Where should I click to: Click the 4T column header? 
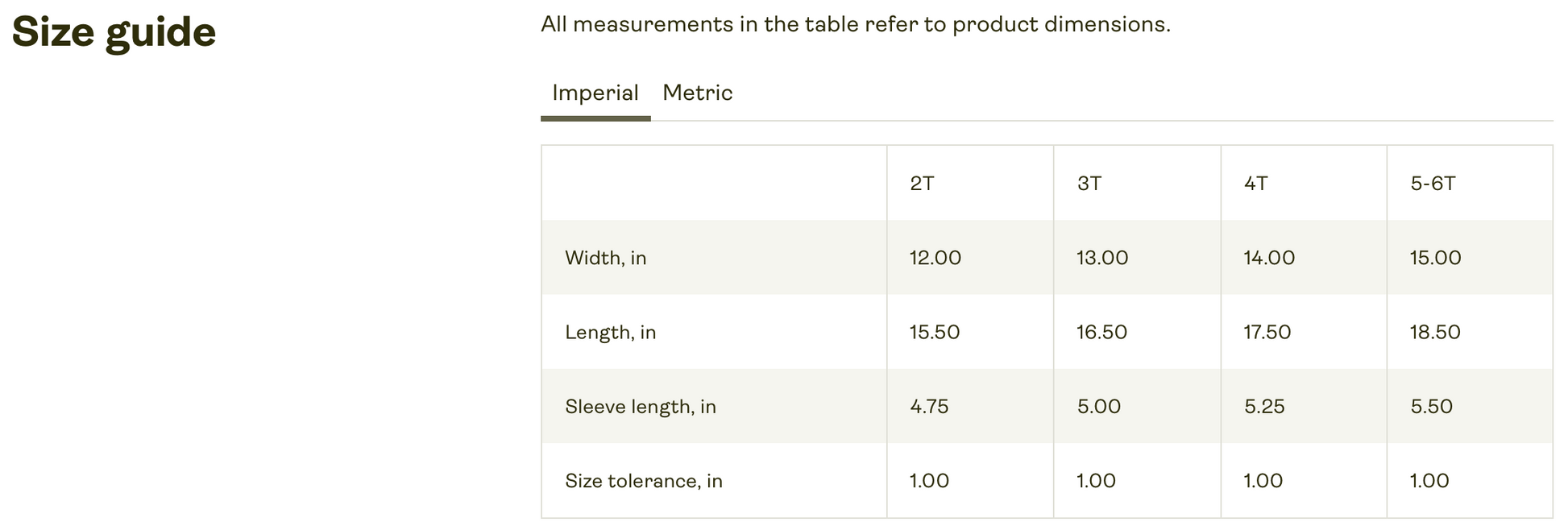[1255, 184]
